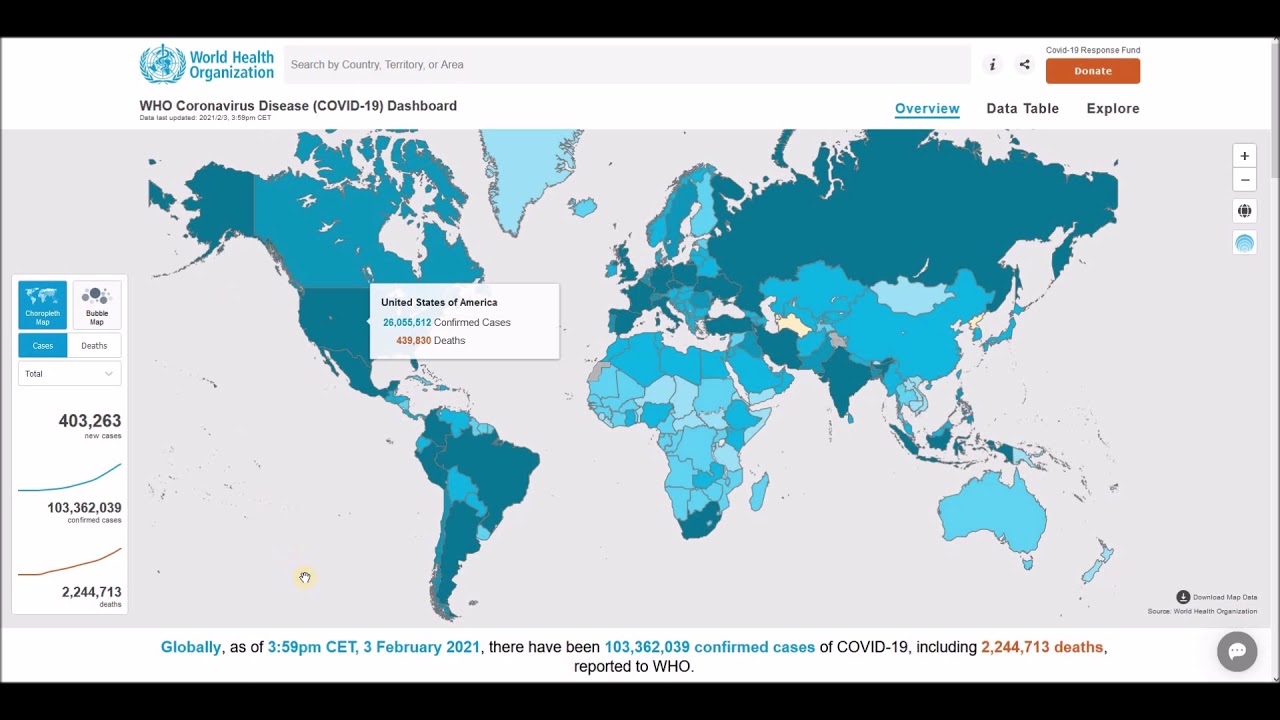This screenshot has height=720, width=1280.
Task: Click '439,830 Deaths' in the tooltip
Action: 430,340
